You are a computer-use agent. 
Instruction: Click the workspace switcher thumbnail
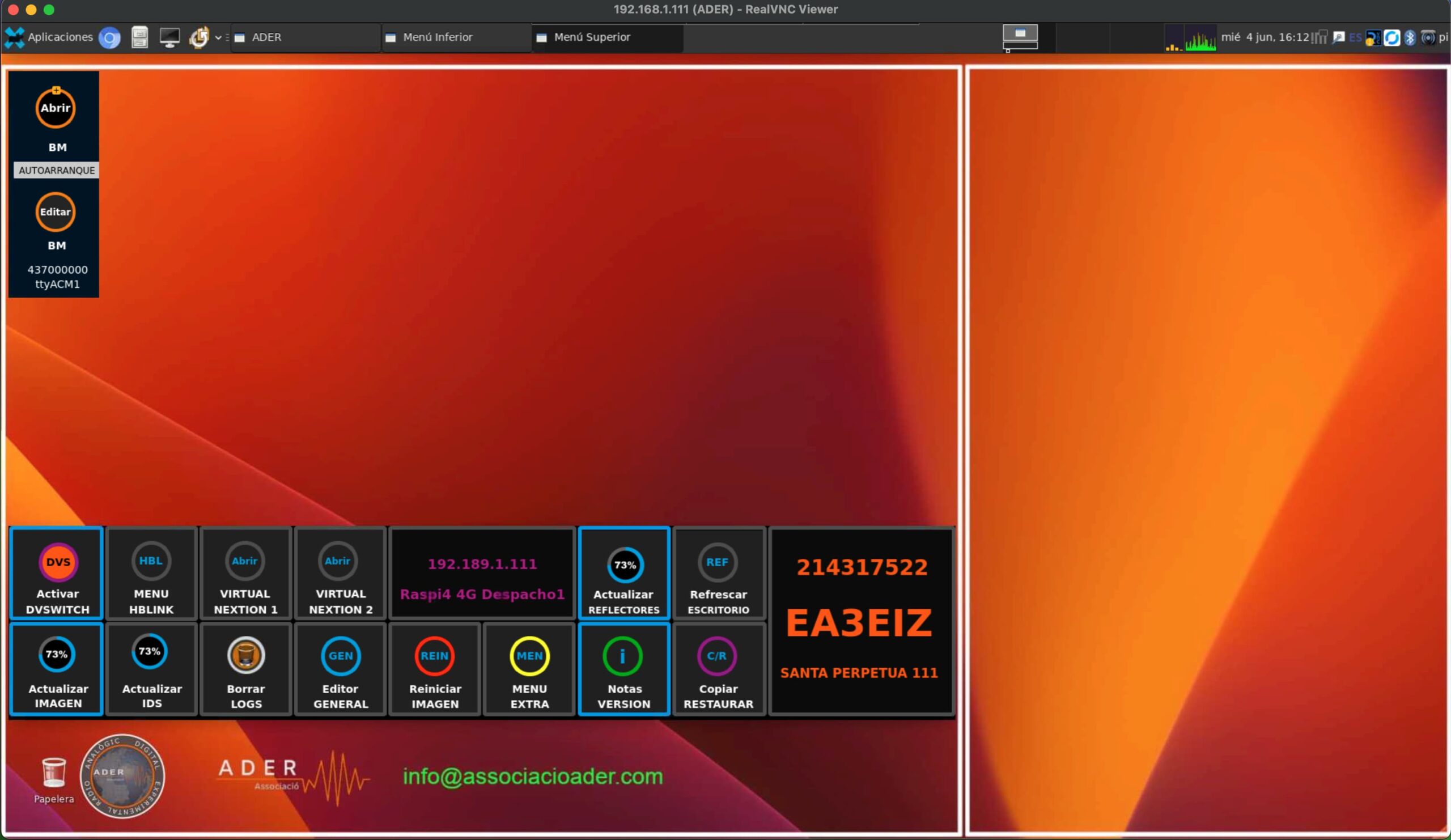click(x=1020, y=37)
